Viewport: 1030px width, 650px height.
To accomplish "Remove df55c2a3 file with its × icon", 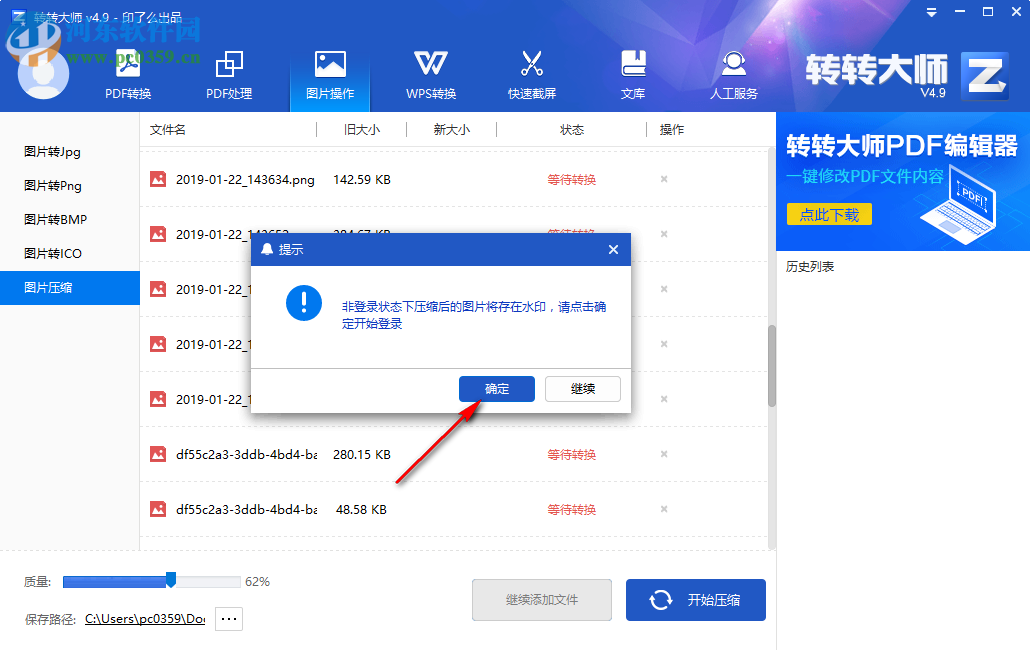I will point(663,454).
